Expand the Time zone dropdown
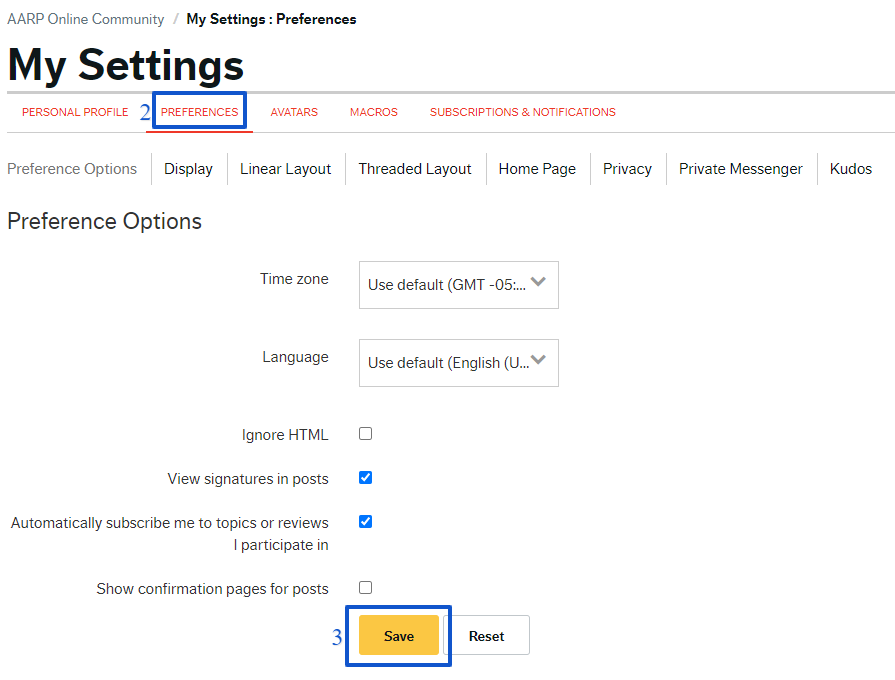This screenshot has width=895, height=680. tap(458, 284)
